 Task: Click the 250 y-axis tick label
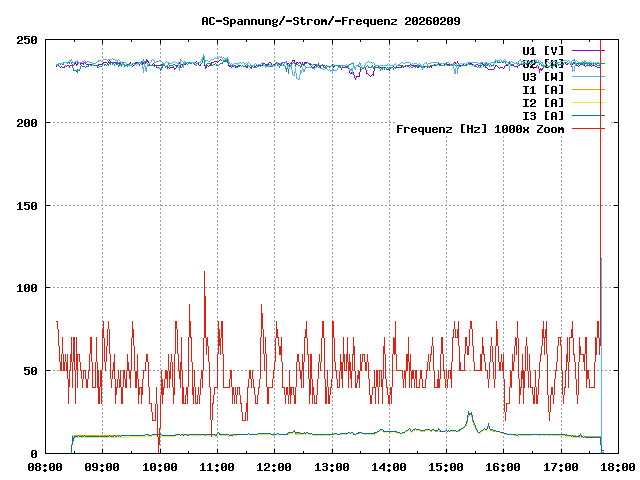27,40
